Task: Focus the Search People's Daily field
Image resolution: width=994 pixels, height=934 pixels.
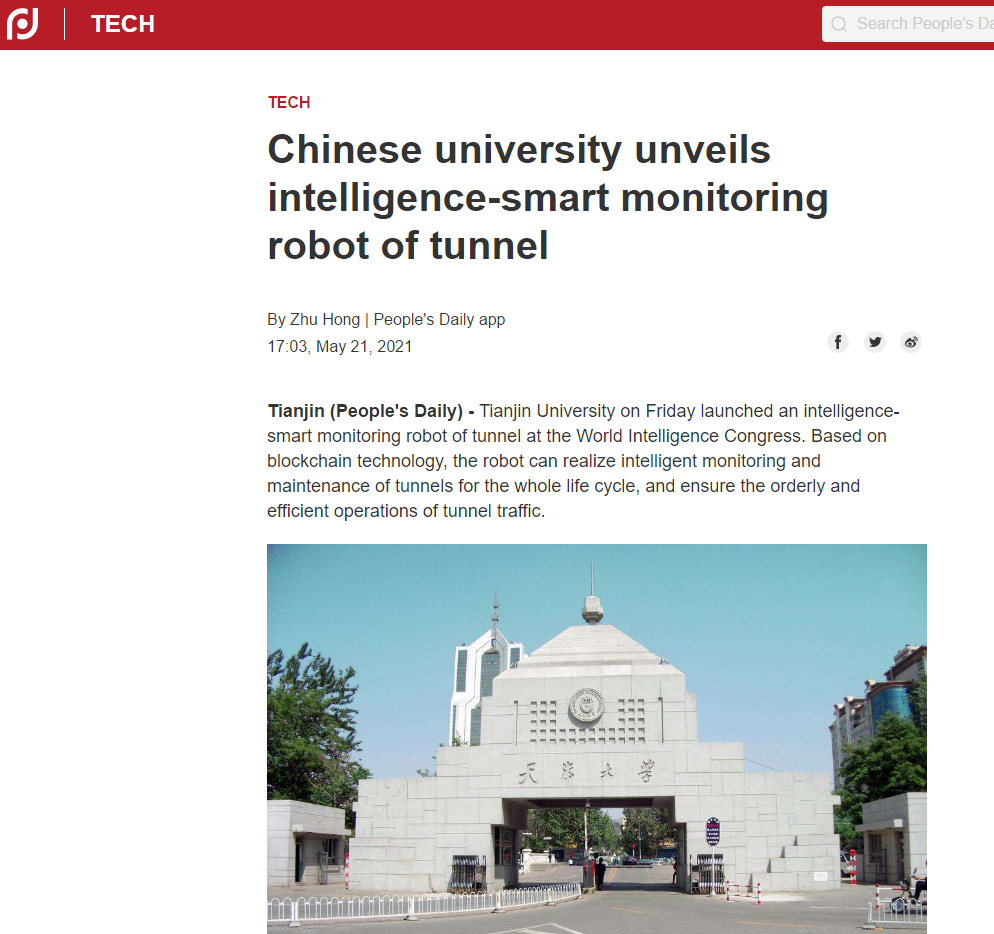Action: [908, 24]
